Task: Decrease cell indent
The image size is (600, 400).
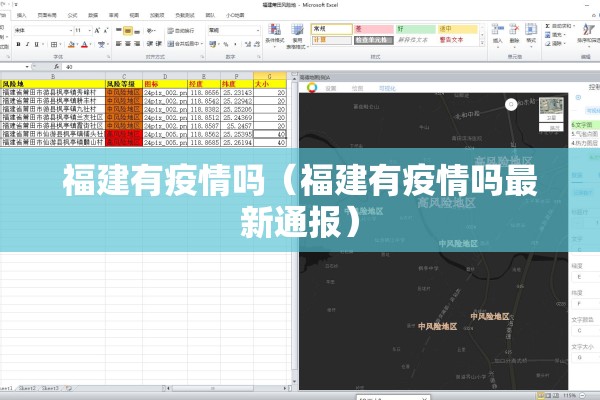Action: pyautogui.click(x=150, y=44)
